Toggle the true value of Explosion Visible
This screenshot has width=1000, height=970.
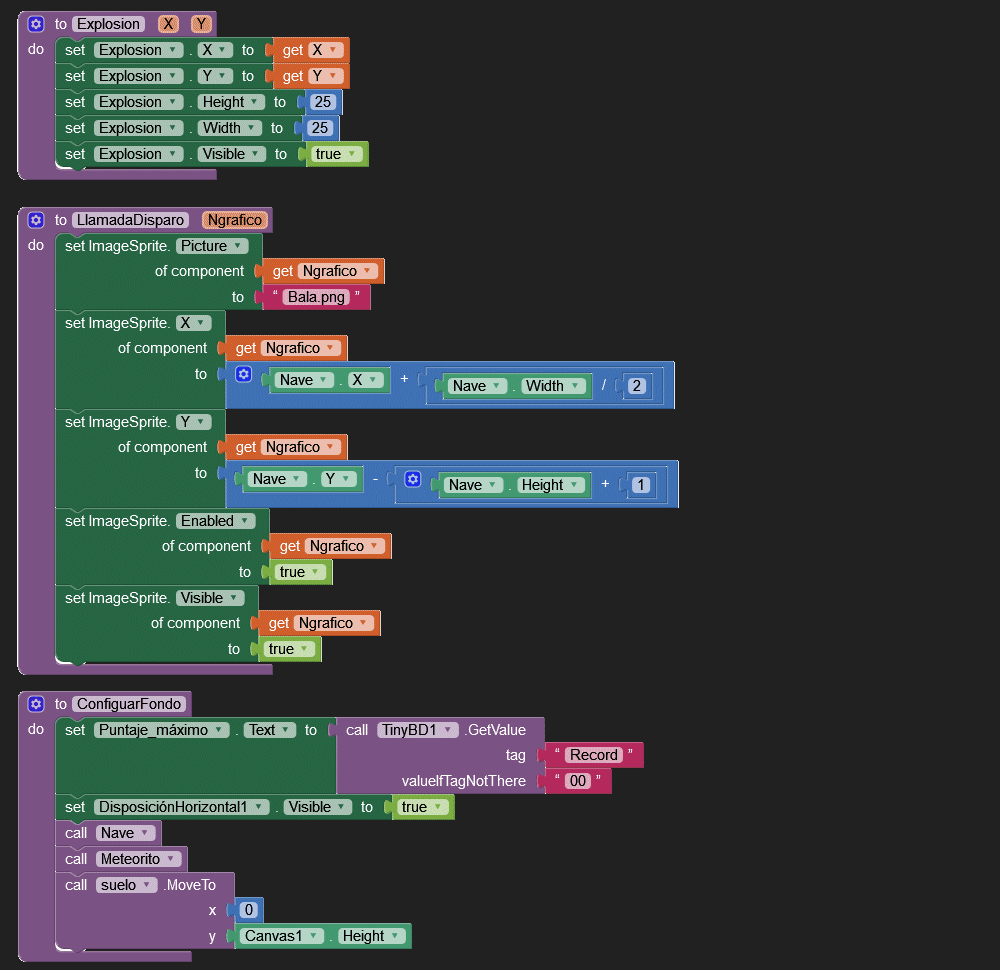click(x=336, y=154)
